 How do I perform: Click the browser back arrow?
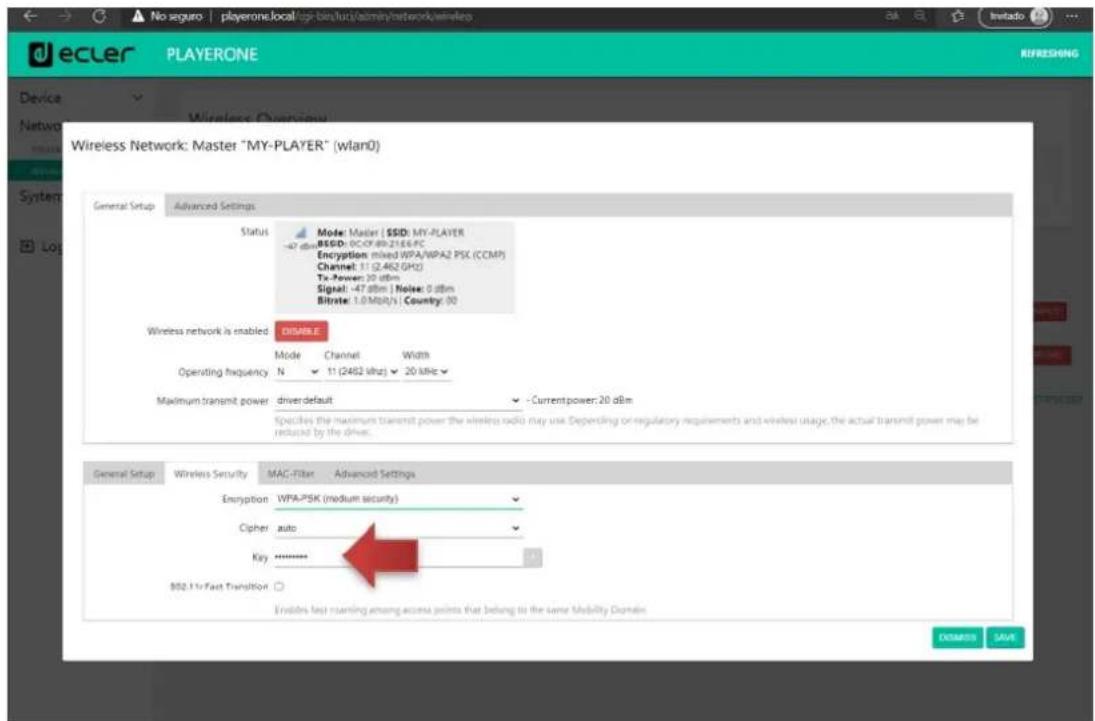pyautogui.click(x=17, y=17)
